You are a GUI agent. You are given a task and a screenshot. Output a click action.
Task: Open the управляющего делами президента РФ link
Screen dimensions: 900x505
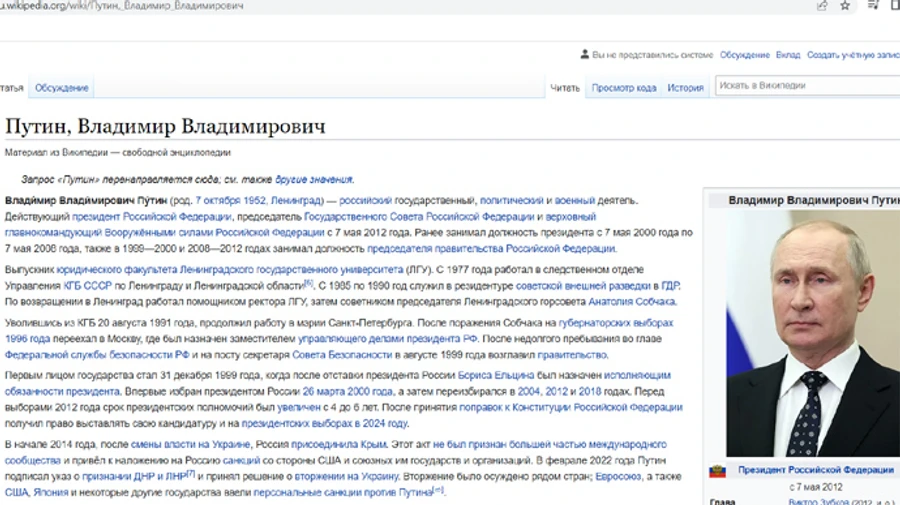tap(387, 339)
